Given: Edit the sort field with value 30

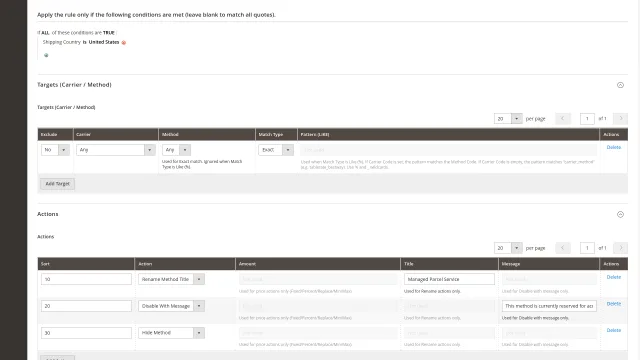Looking at the screenshot, I should coord(86,333).
